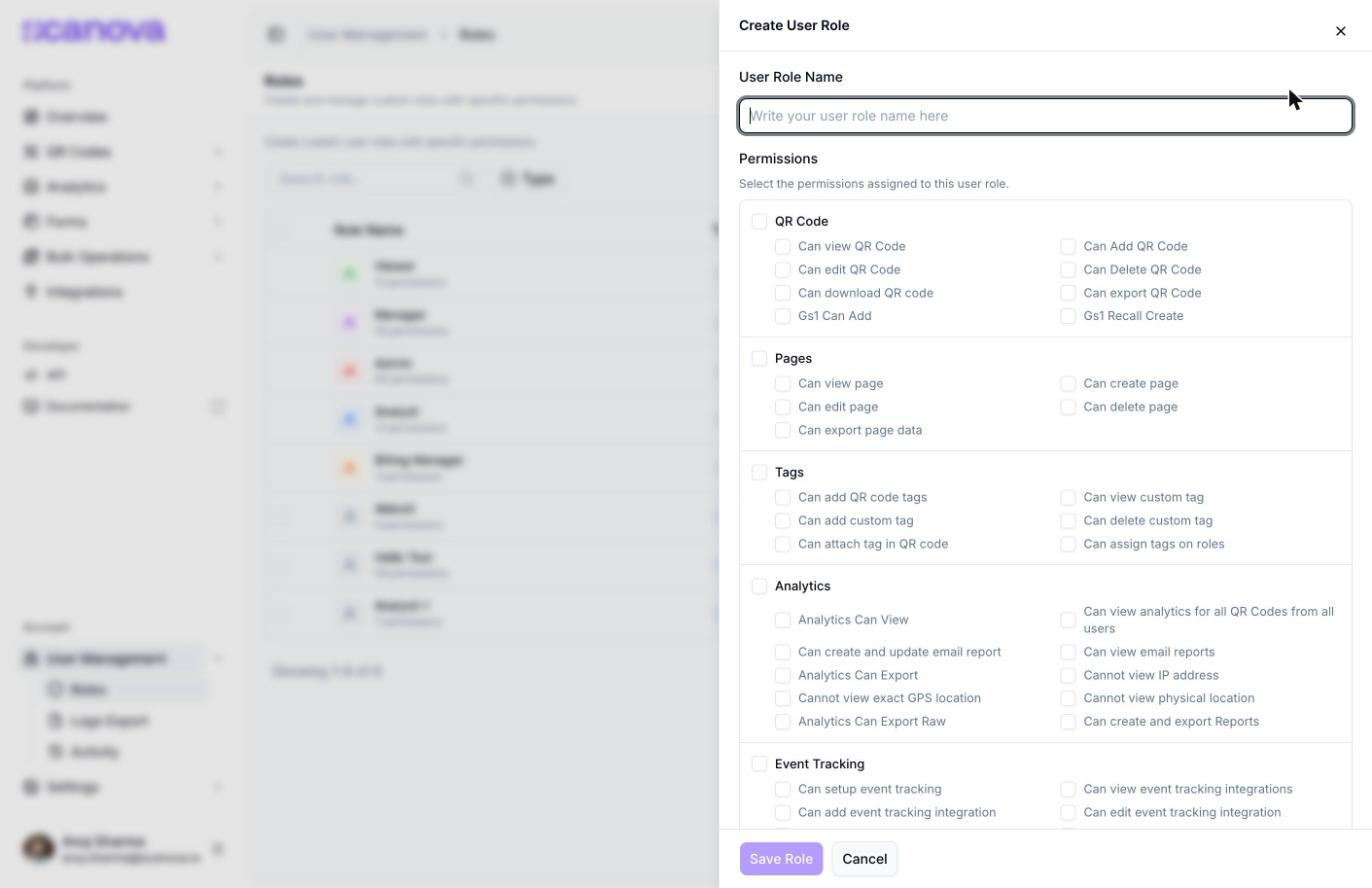1372x888 pixels.
Task: Tick Cannot view IP address
Action: tap(1068, 675)
